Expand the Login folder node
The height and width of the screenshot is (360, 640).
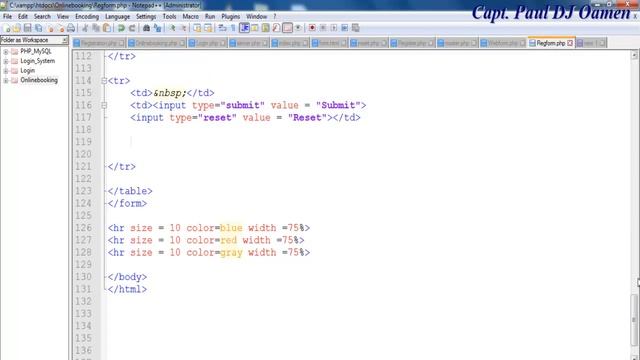(6, 71)
